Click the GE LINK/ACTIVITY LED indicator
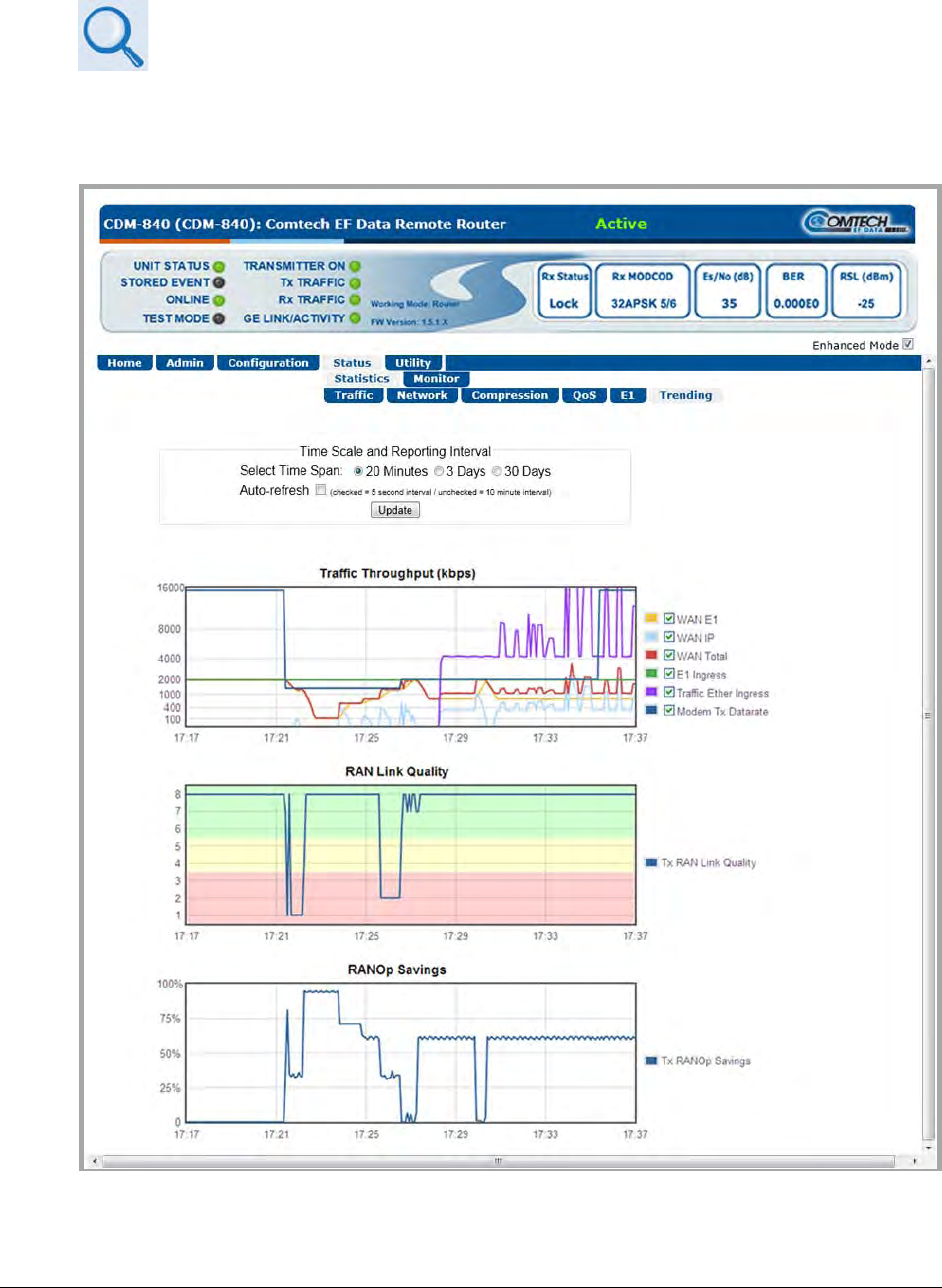 click(x=354, y=319)
